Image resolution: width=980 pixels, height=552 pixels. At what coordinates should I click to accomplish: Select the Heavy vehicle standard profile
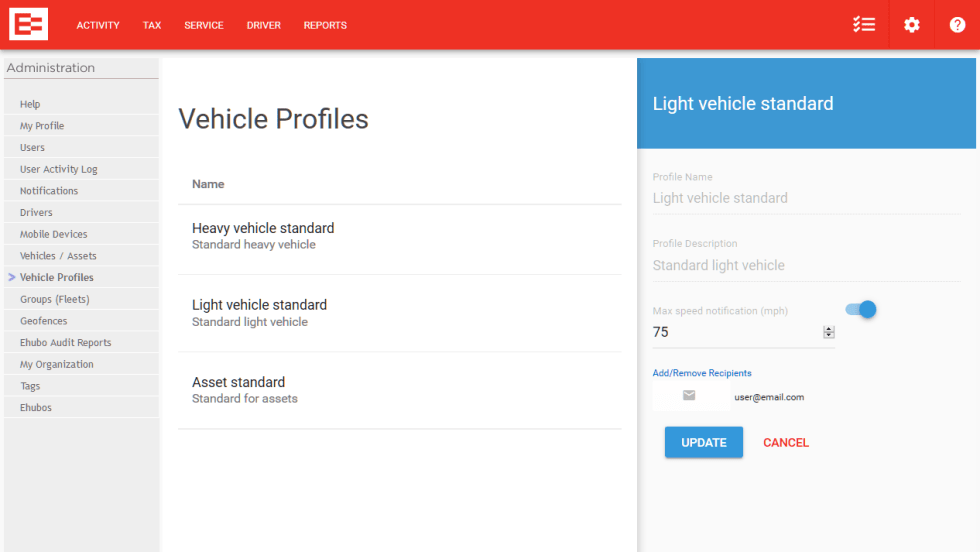pos(263,236)
